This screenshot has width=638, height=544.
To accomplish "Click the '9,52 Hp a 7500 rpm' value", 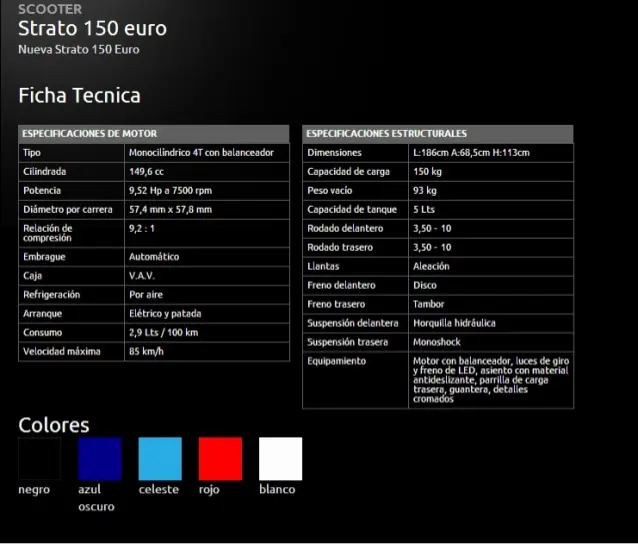I will [170, 190].
